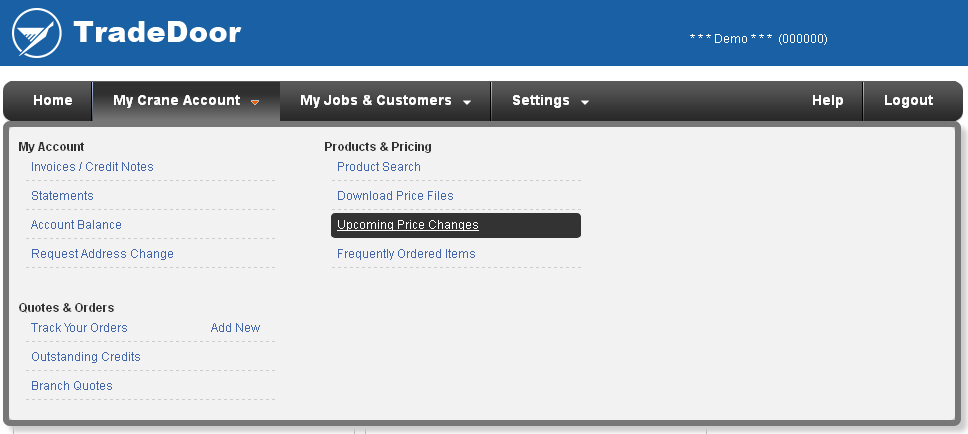Expand the Settings dropdown arrow
This screenshot has height=434, width=968.
coord(585,102)
